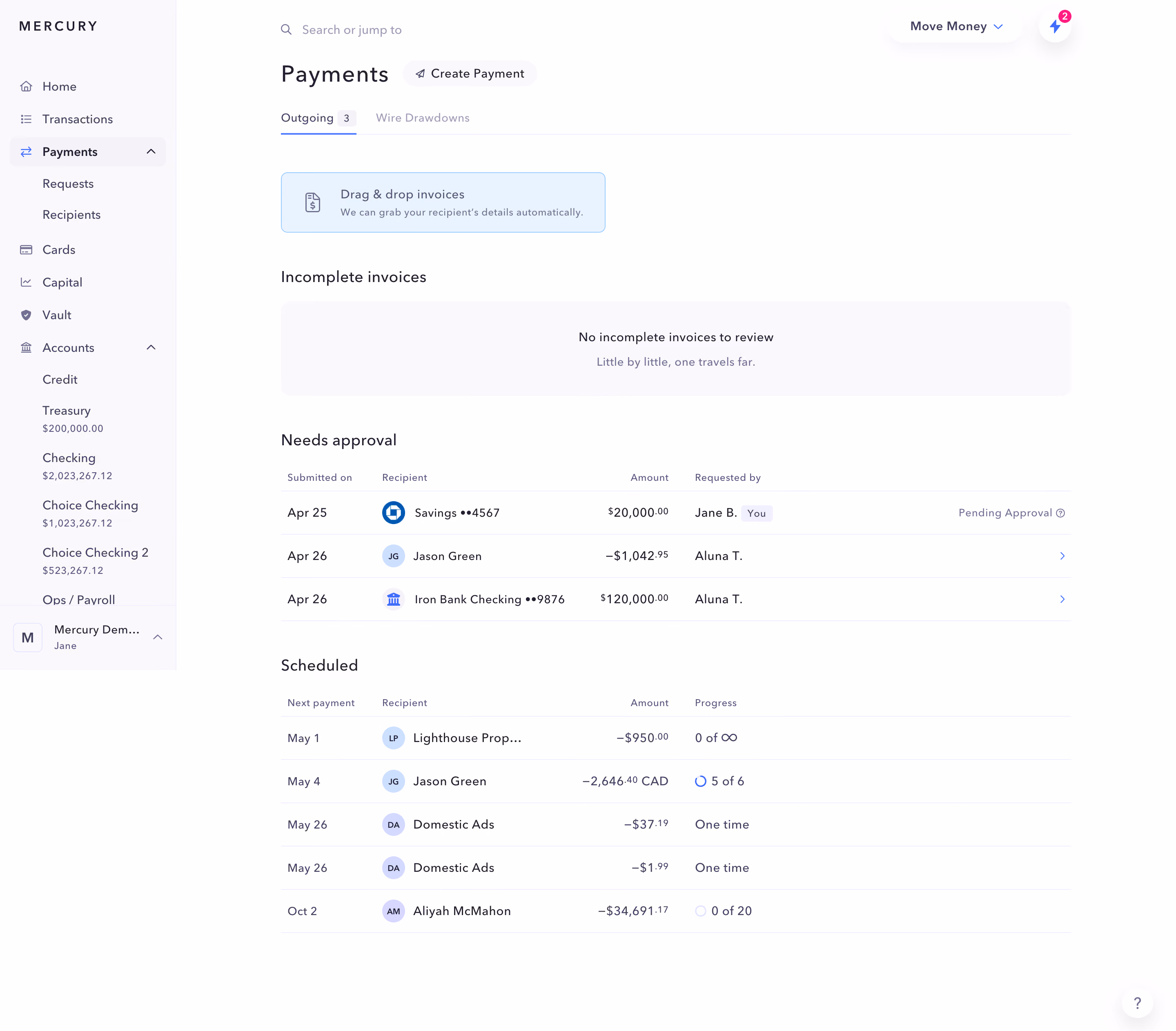Click the Capital chart icon
This screenshot has height=1031, width=1176.
click(x=26, y=282)
